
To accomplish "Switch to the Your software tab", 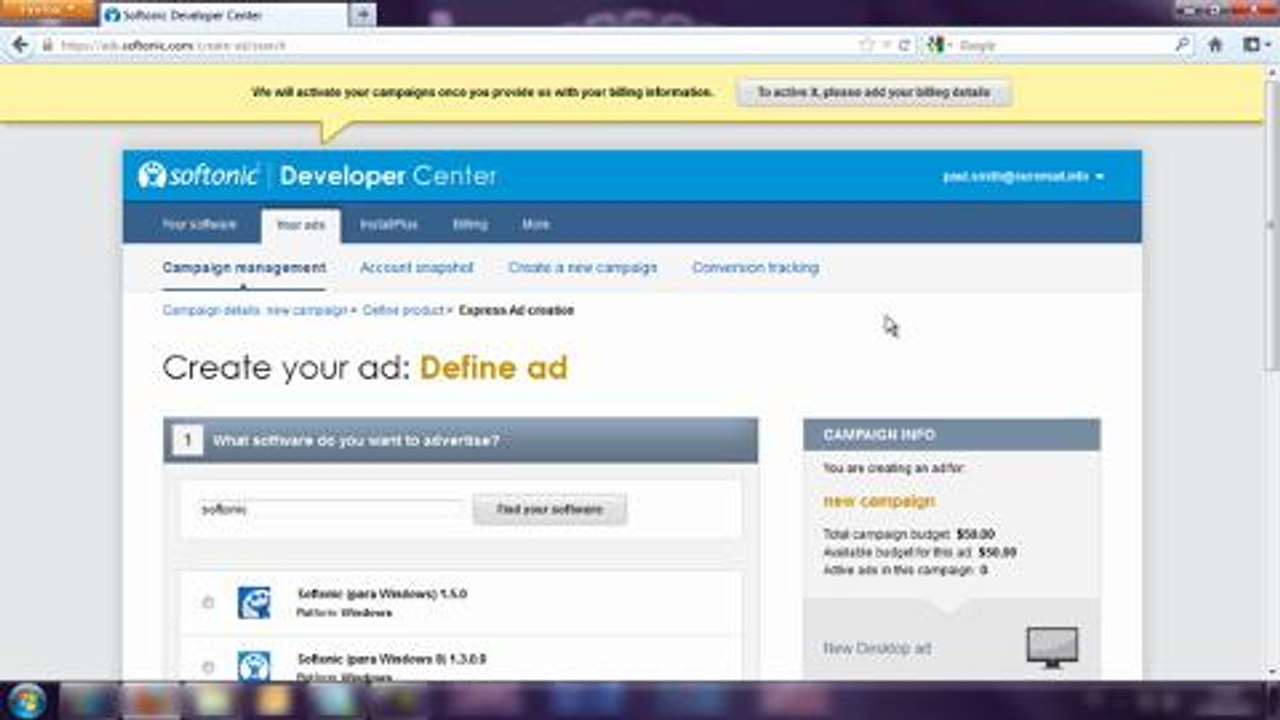I will click(x=199, y=225).
